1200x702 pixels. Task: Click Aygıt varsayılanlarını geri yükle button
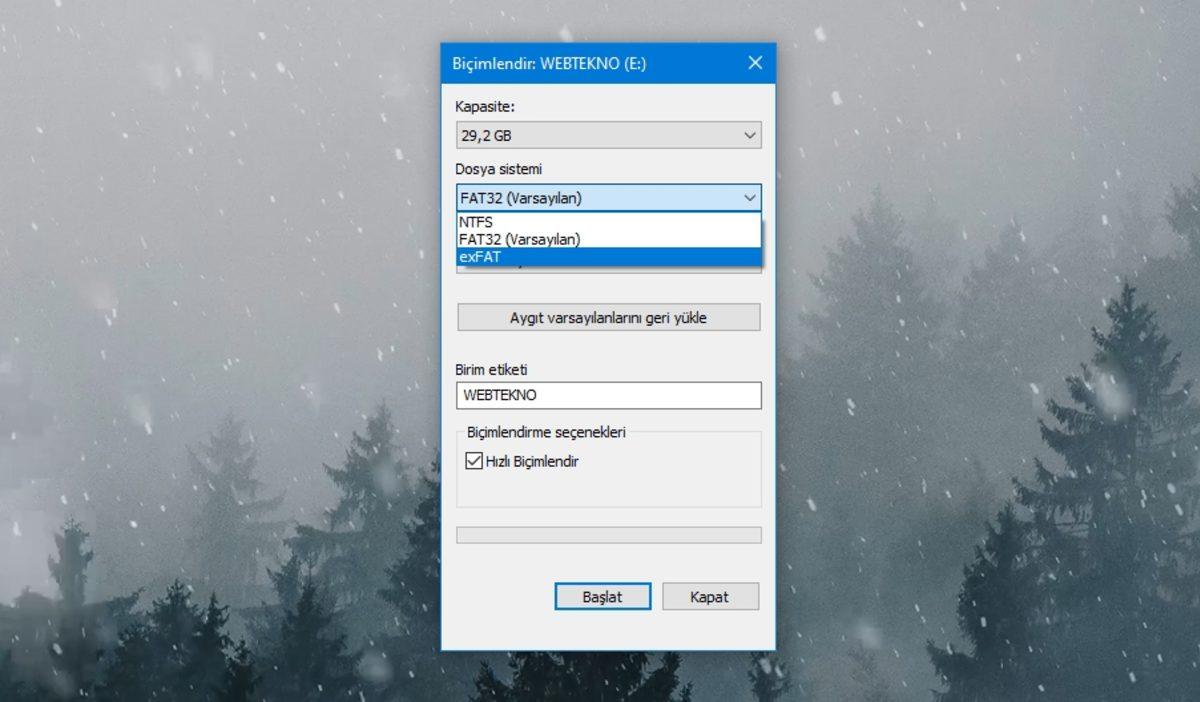pyautogui.click(x=608, y=317)
